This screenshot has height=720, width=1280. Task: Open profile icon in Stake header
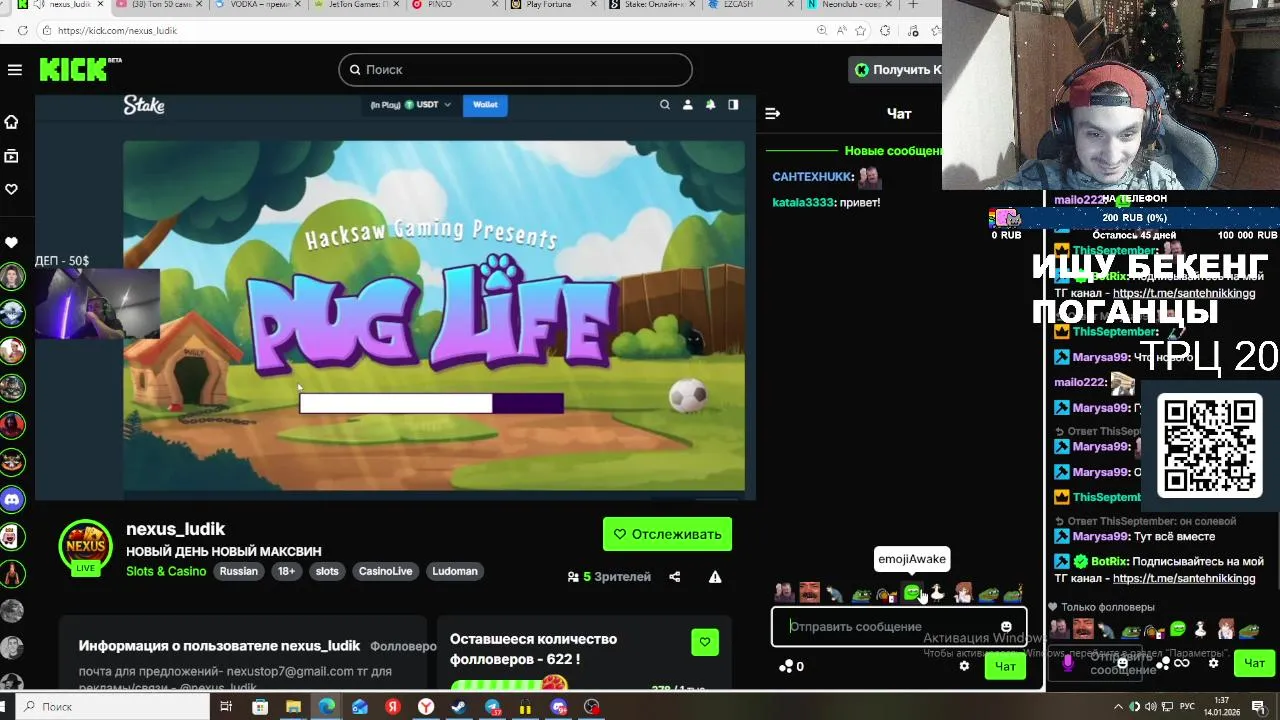tap(688, 104)
